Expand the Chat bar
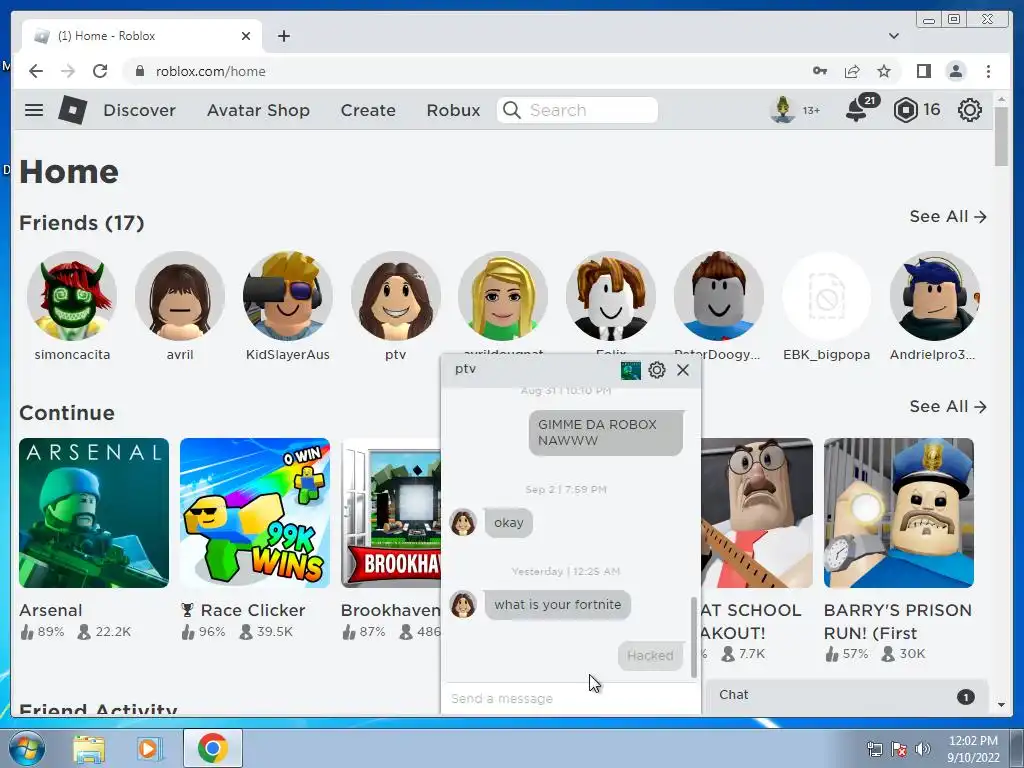 [846, 696]
